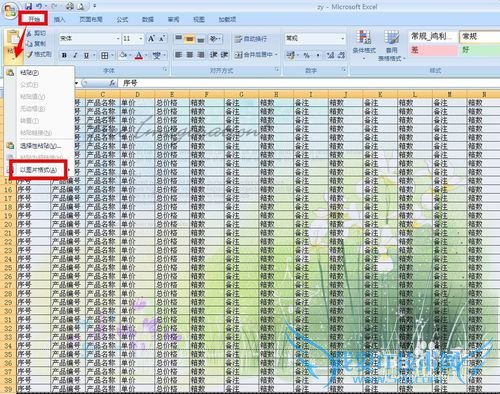Viewport: 500px width, 394px height.
Task: Switch to the Insert (插入) tab
Action: coord(59,19)
